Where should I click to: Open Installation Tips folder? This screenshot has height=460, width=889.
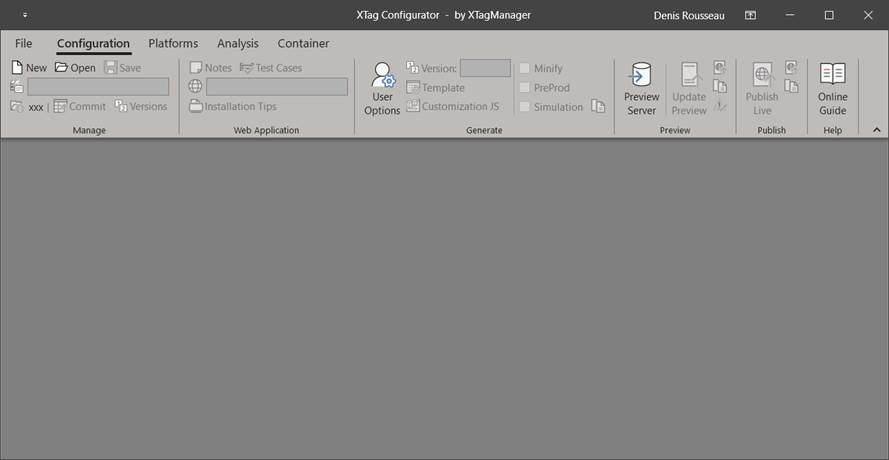click(x=232, y=107)
